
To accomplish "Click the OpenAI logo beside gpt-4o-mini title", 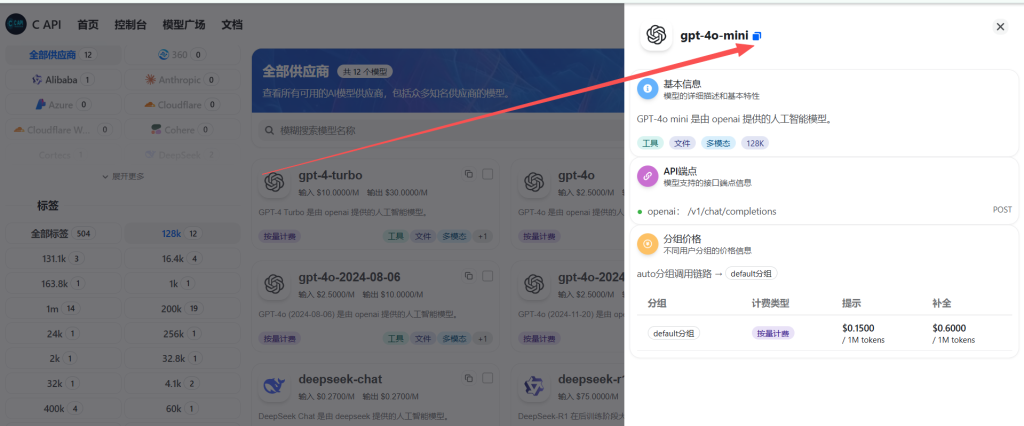I will [656, 35].
